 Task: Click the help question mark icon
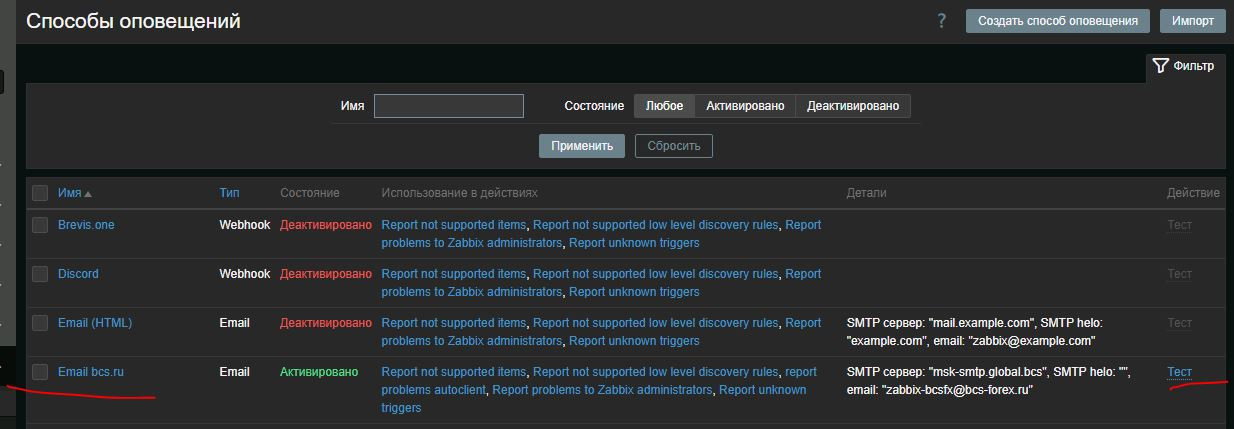tap(942, 21)
